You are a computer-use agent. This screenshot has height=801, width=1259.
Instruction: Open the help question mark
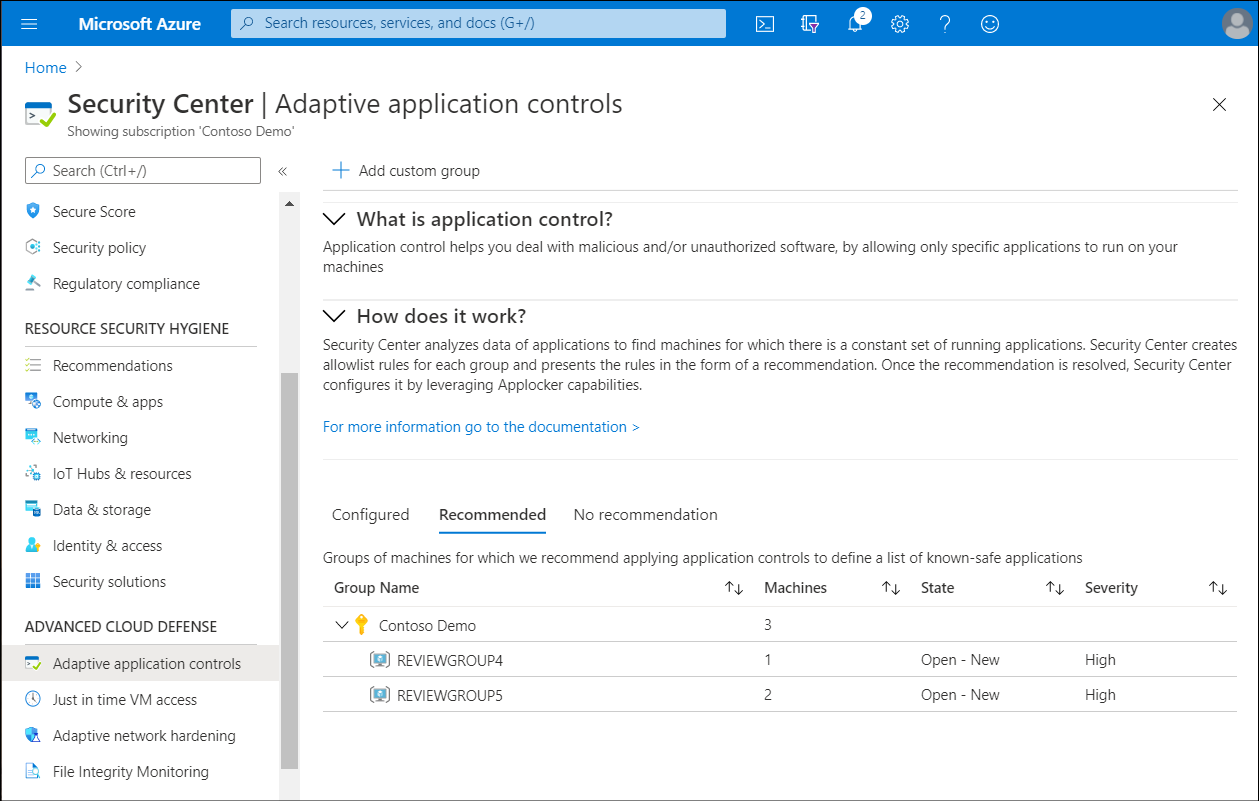945,24
